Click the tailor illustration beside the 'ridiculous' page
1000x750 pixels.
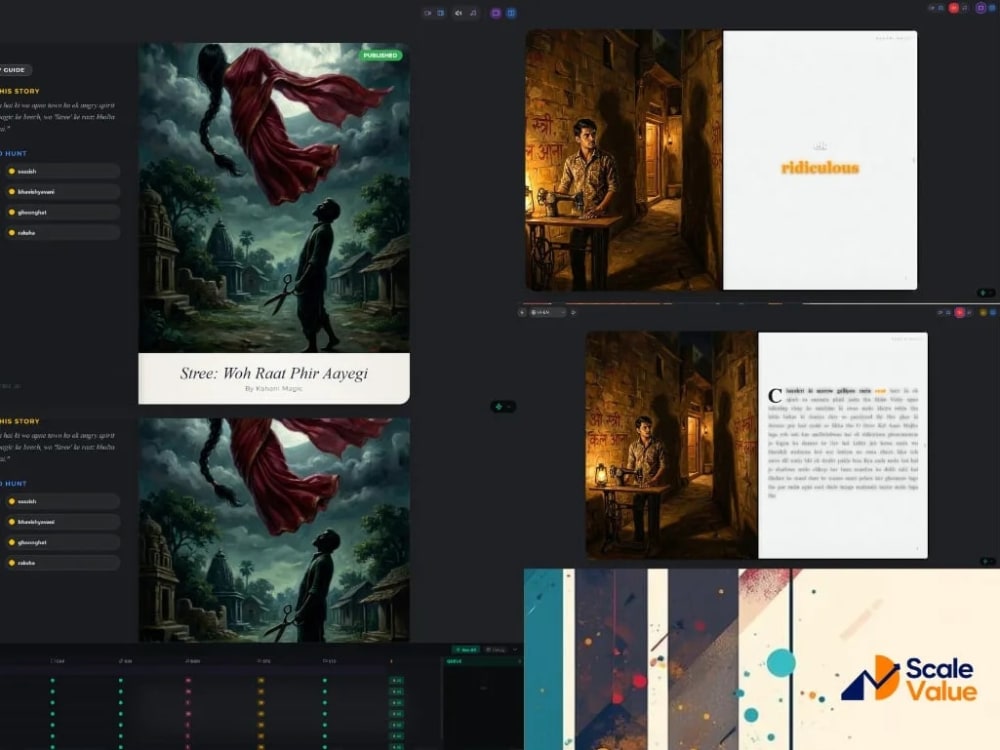click(623, 160)
